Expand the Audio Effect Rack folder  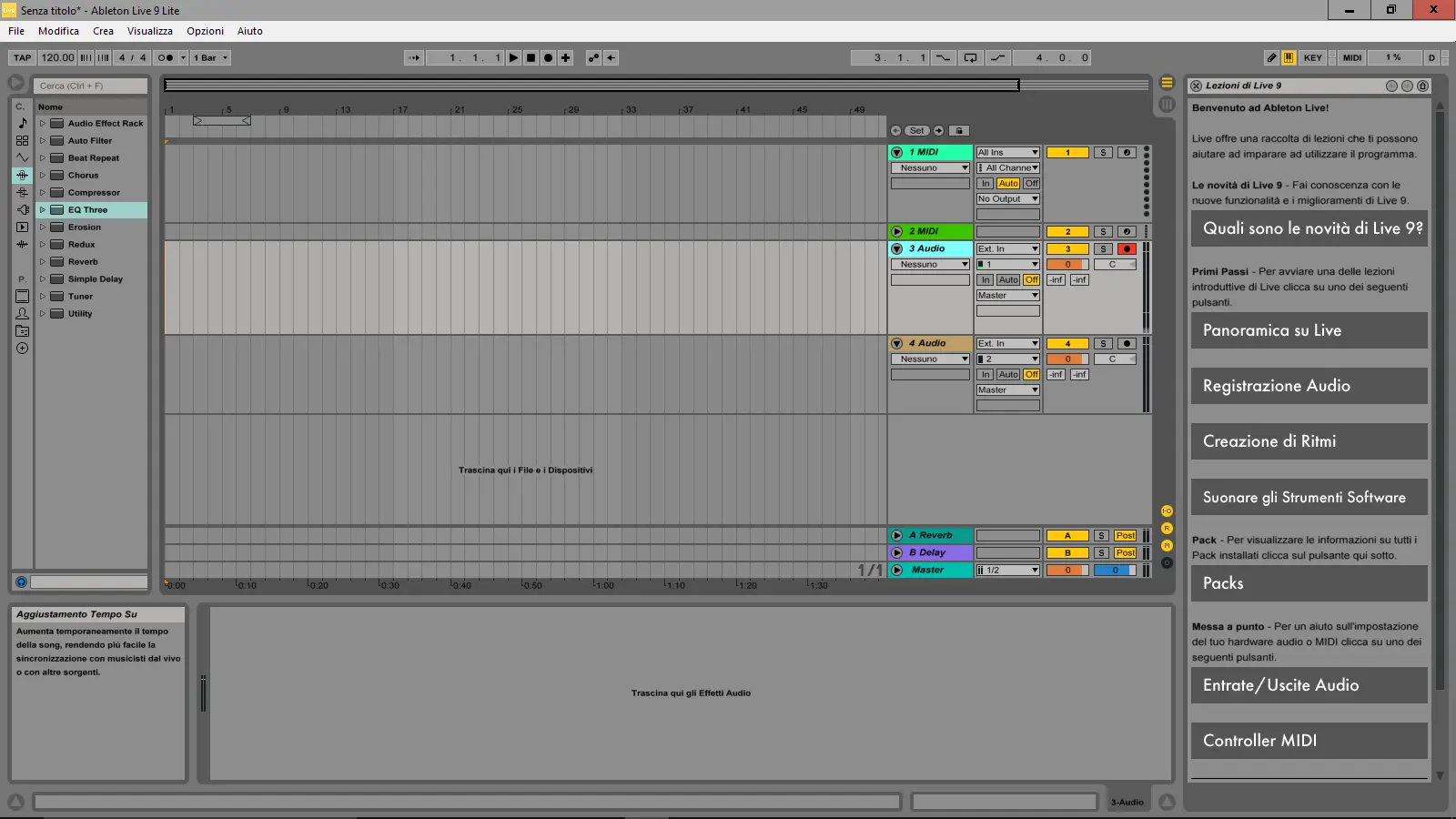(x=42, y=123)
